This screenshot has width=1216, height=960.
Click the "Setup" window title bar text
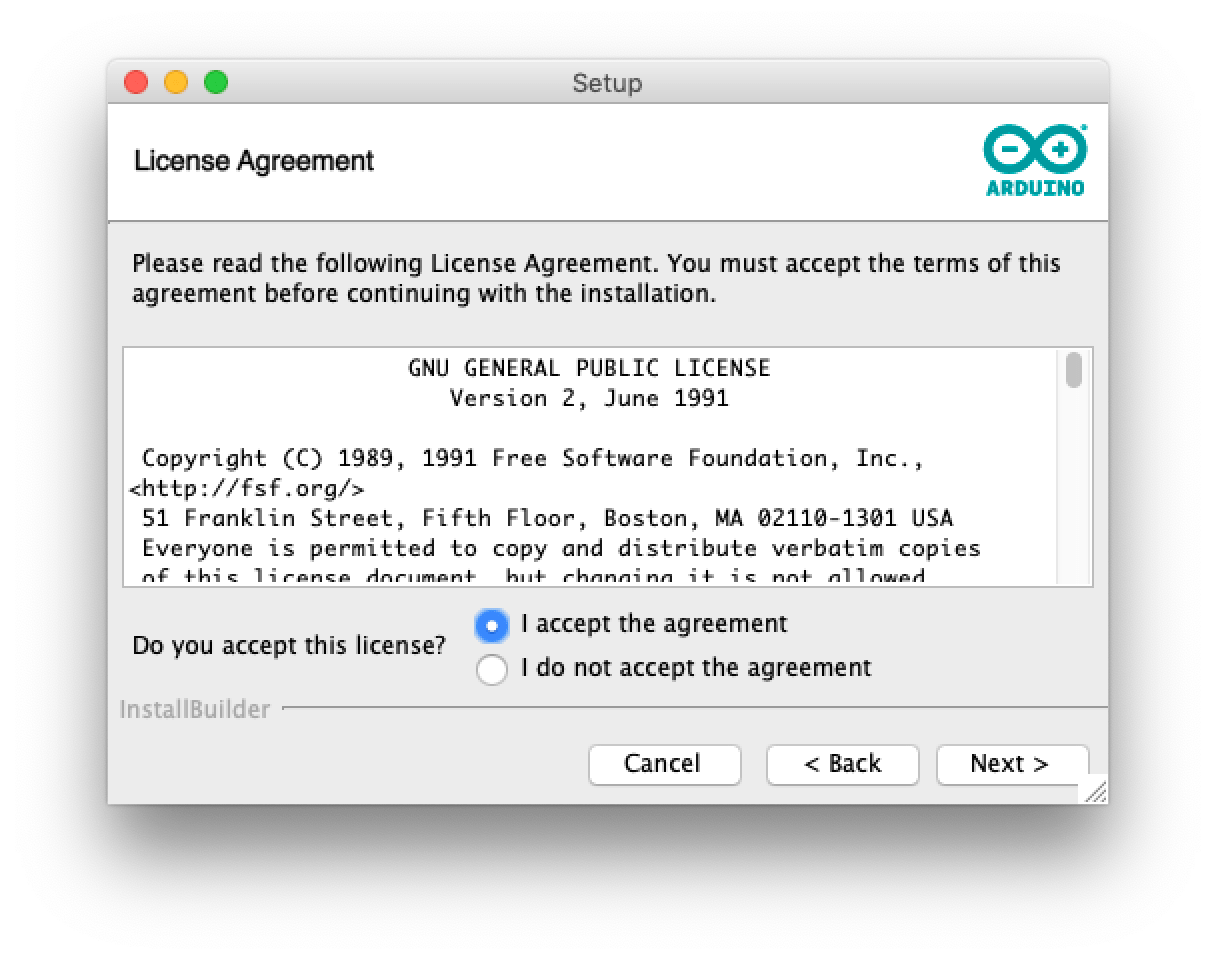[607, 83]
